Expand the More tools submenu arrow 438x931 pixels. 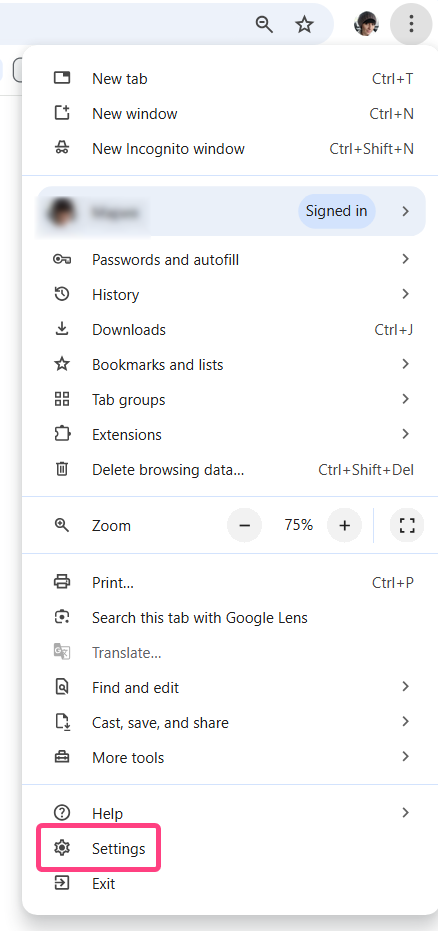(405, 756)
